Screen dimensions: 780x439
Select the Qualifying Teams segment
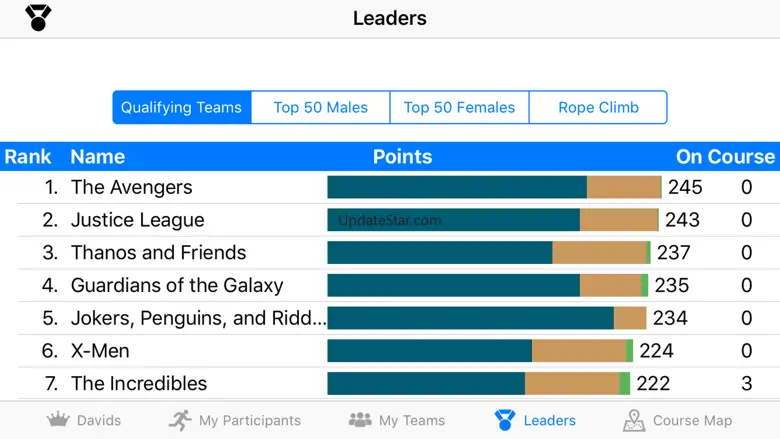click(x=181, y=107)
